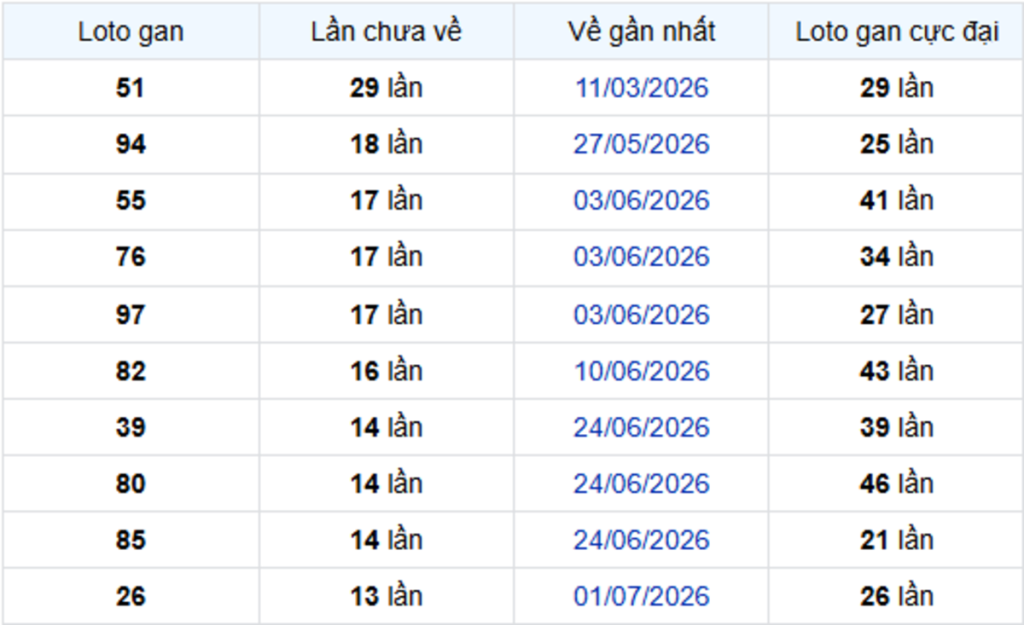Click '17 lần' in row 76
Screen dimensions: 1024x625
point(386,257)
